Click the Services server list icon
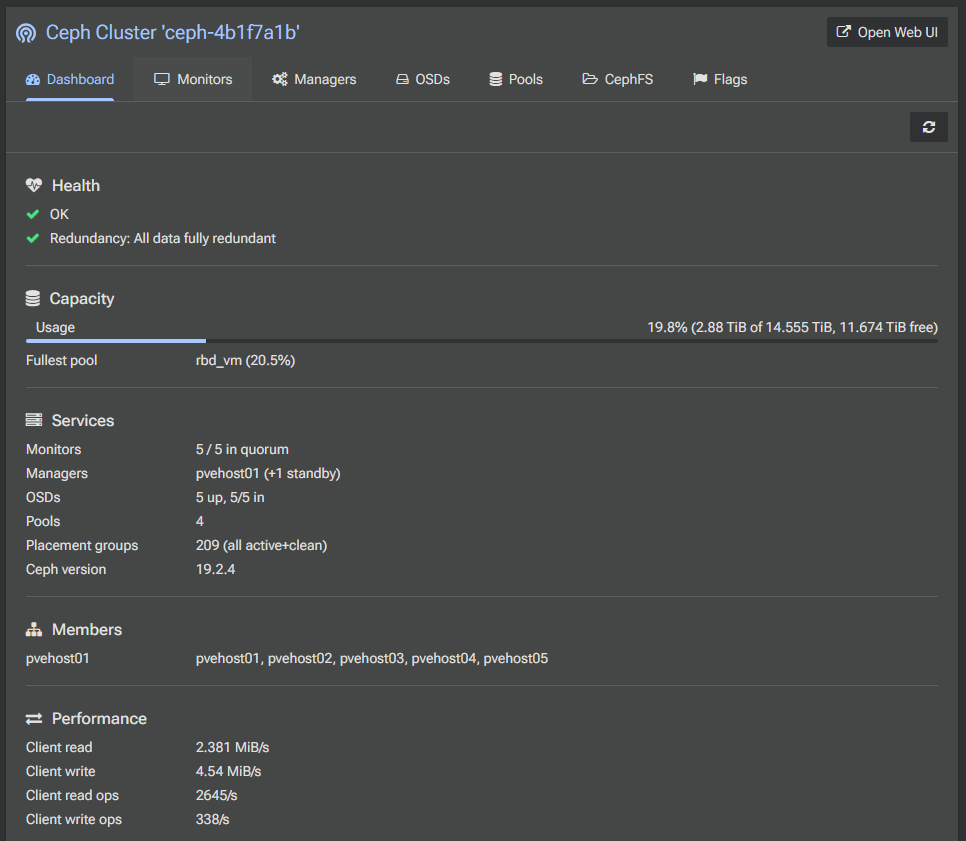966x841 pixels. pos(34,420)
